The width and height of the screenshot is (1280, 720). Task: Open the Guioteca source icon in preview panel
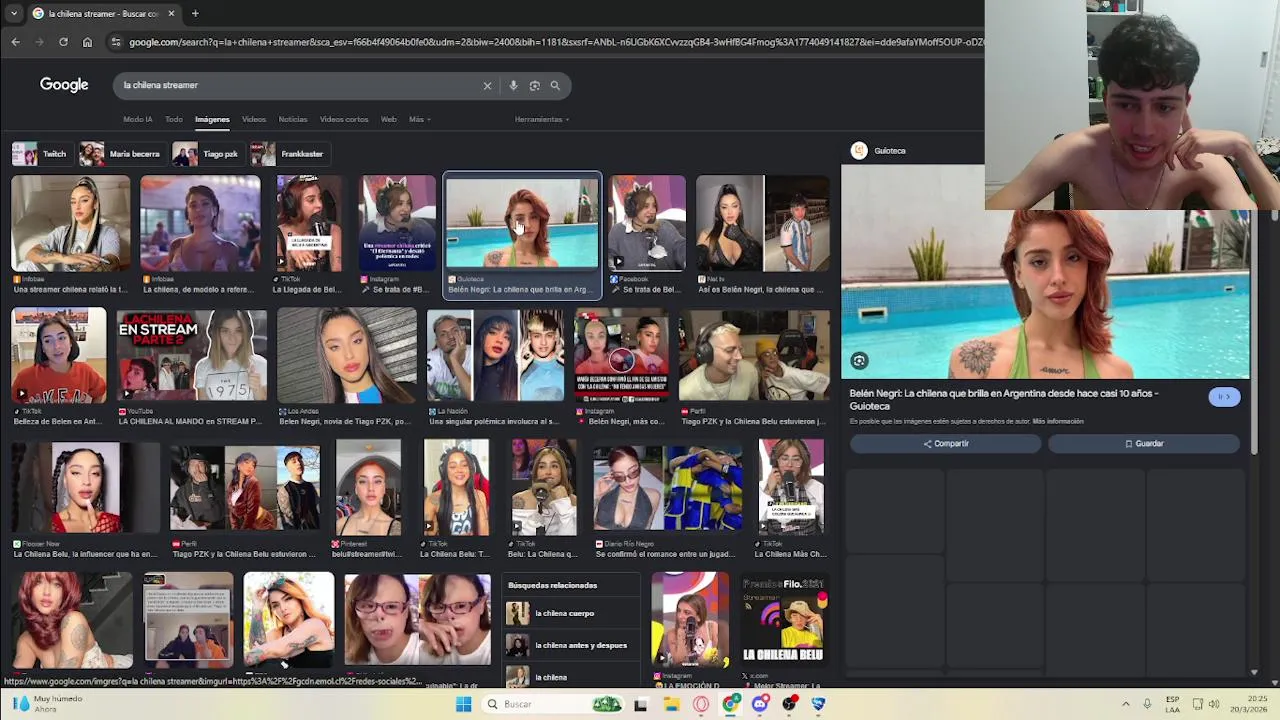[x=859, y=151]
